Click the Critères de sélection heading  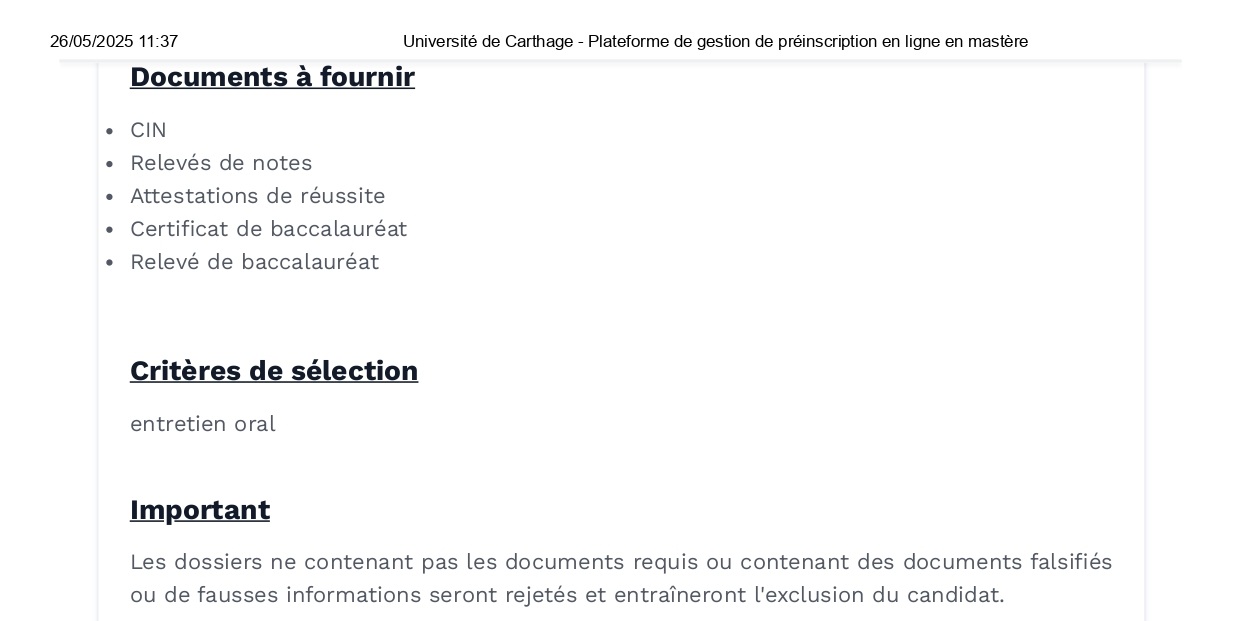click(274, 371)
